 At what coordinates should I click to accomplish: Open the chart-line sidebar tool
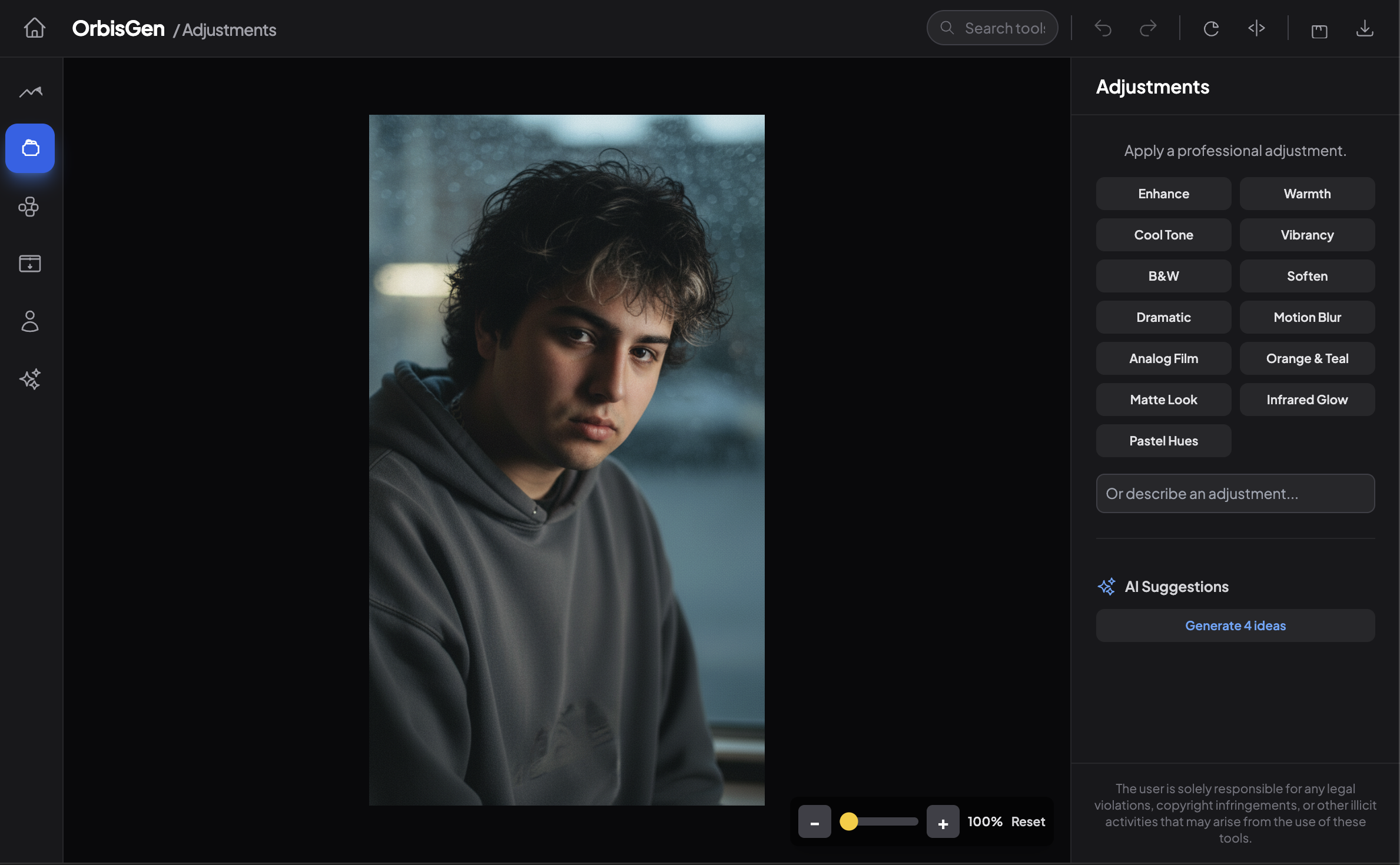coord(31,91)
